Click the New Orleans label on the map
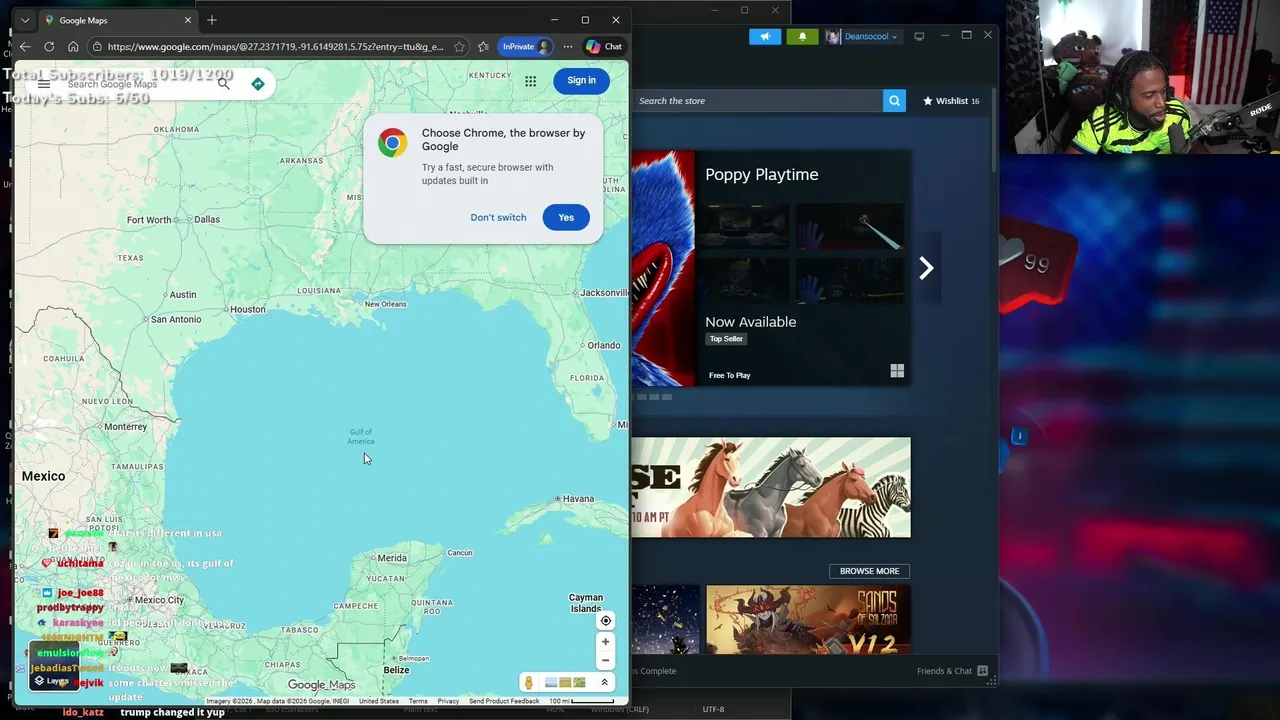1280x720 pixels. (x=386, y=304)
